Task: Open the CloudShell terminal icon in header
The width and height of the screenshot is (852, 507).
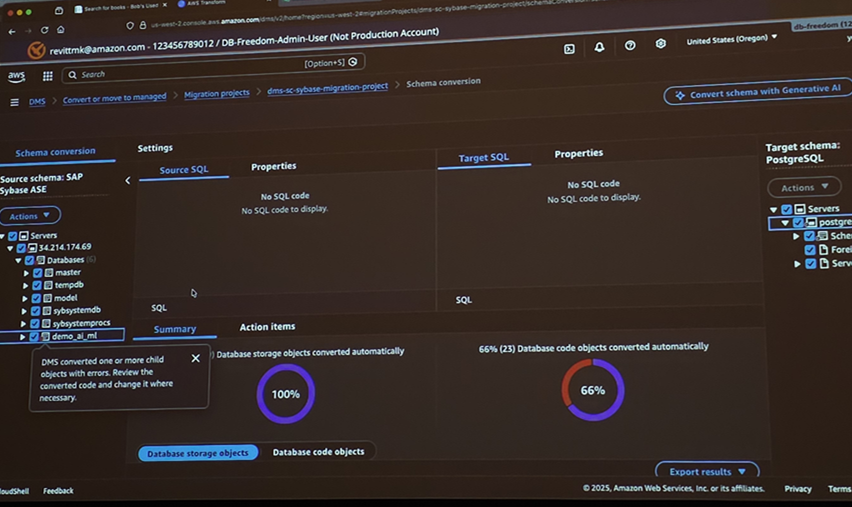Action: point(569,48)
